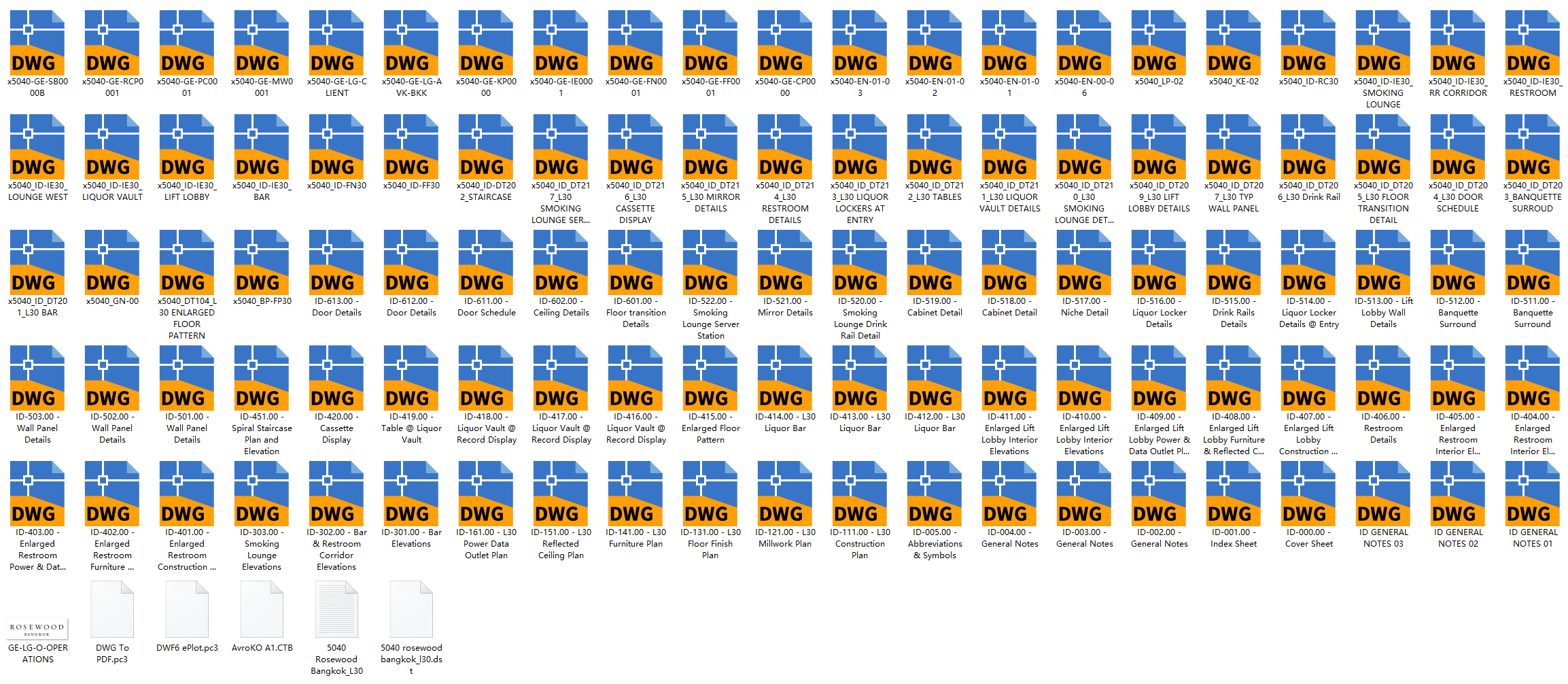Viewport: 1568px width, 684px height.
Task: Select the ID-602.00 Ceiling Details file icon
Action: tap(561, 262)
